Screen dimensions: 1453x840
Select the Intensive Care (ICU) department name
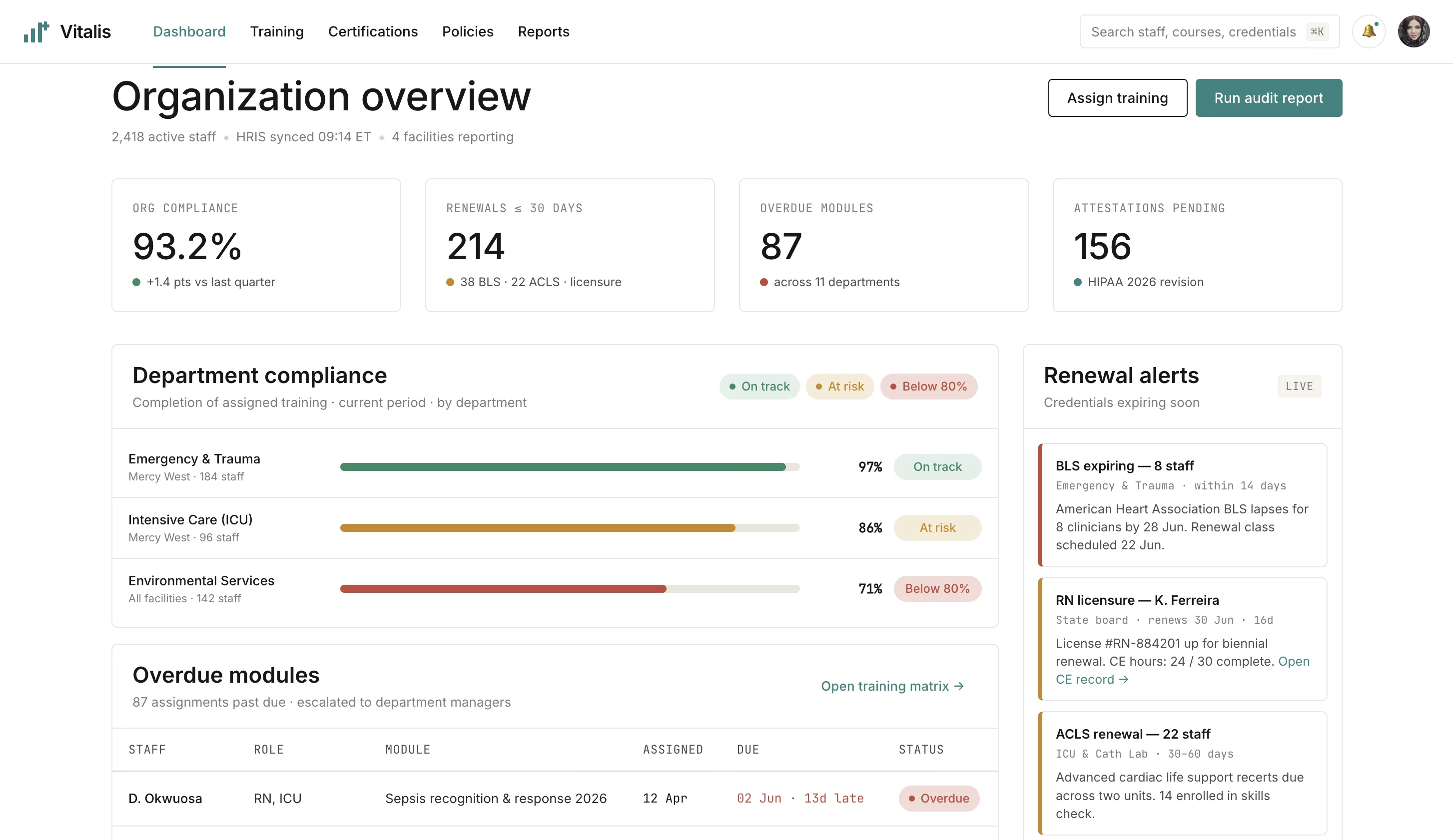click(190, 520)
